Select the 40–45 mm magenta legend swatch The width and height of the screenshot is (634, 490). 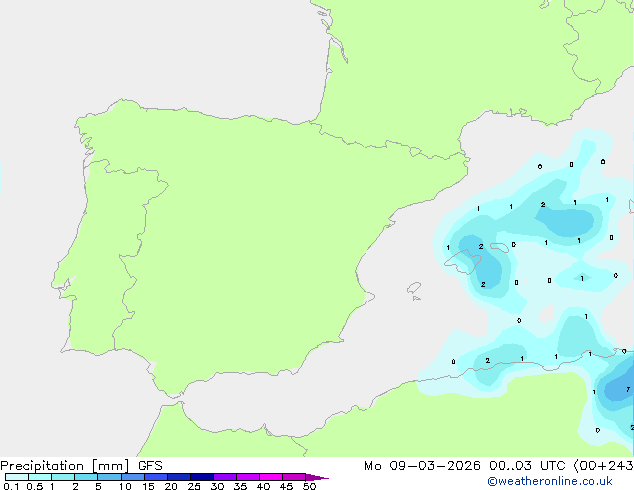[271, 477]
